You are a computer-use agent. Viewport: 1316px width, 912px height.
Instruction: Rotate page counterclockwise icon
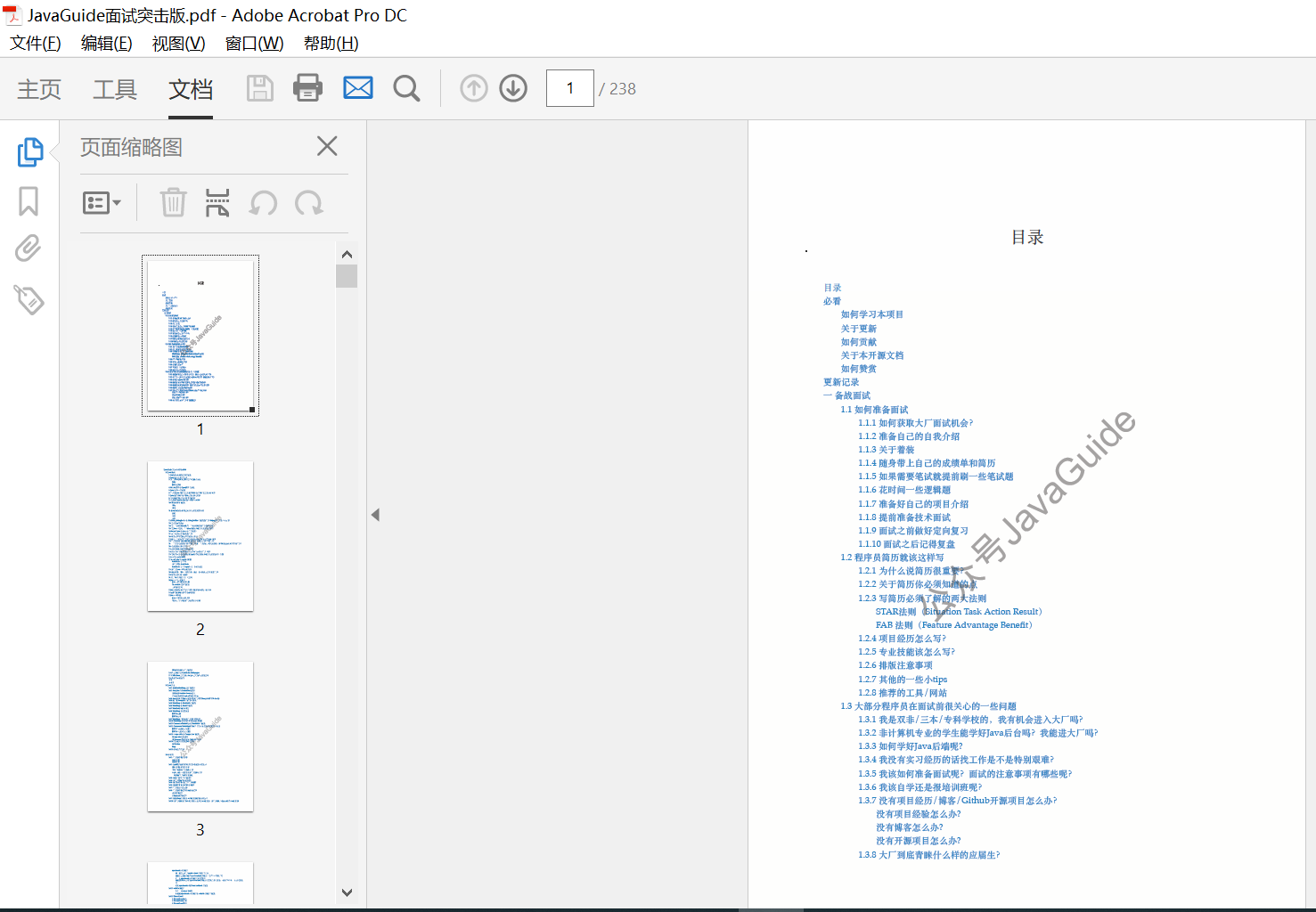[264, 203]
